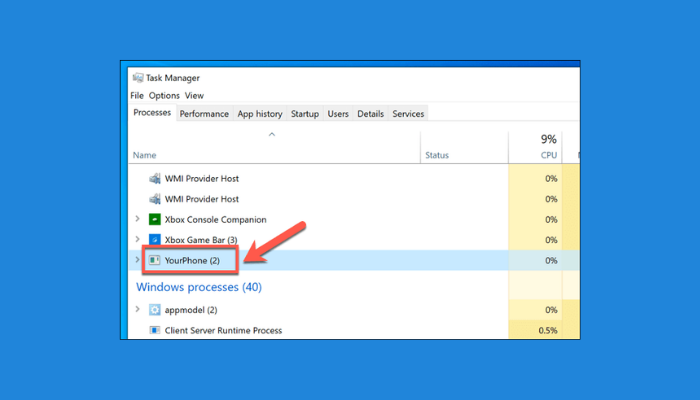Switch to the Startup tab
700x400 pixels.
coord(305,114)
